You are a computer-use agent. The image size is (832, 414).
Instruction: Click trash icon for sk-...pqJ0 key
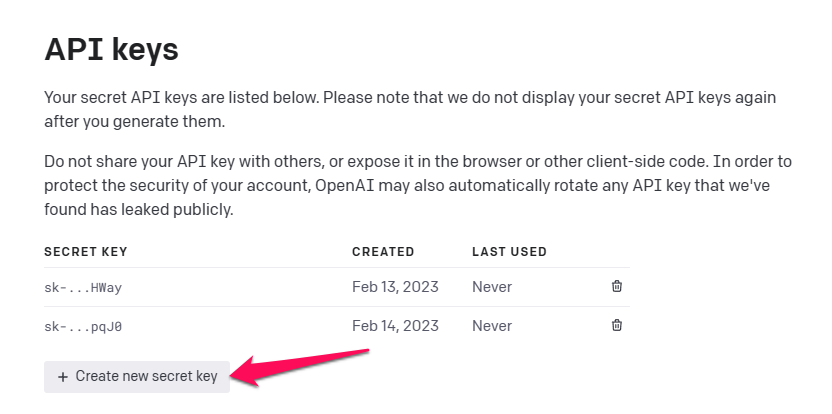pyautogui.click(x=617, y=325)
